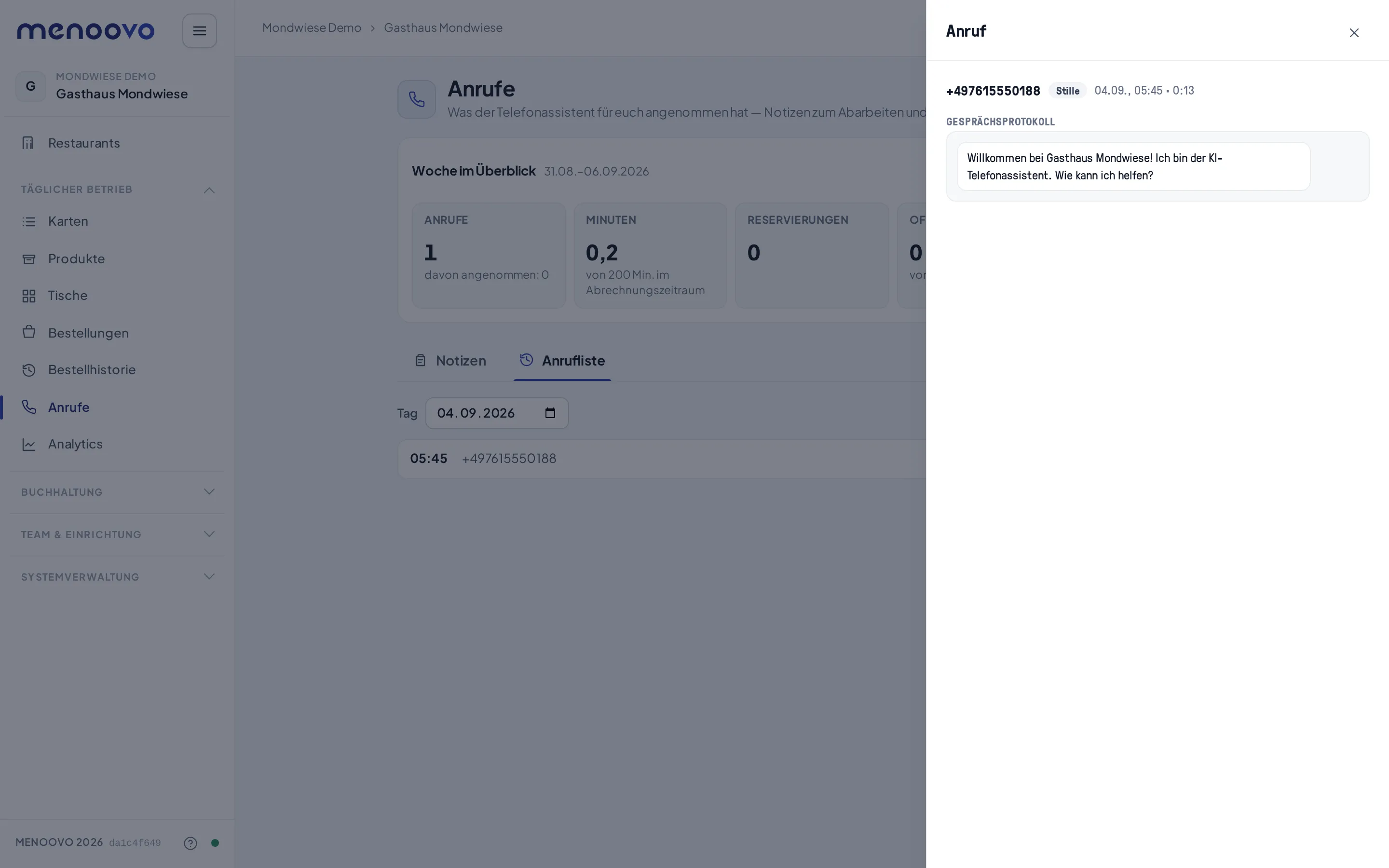
Task: Click Mondwiese Demo breadcrumb link
Action: click(x=312, y=27)
